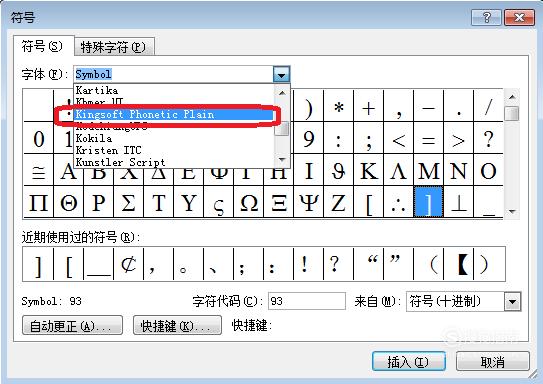Select the minus − symbol in grid
Screen dimensions: 543x384
tap(428, 105)
